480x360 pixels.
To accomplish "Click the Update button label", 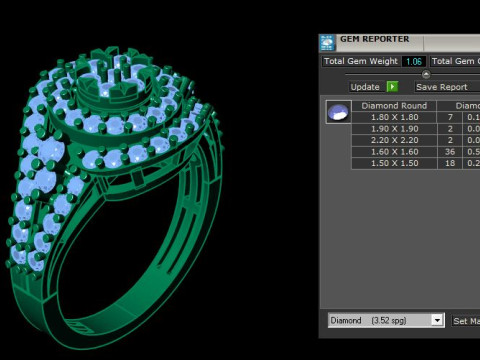I will click(365, 87).
